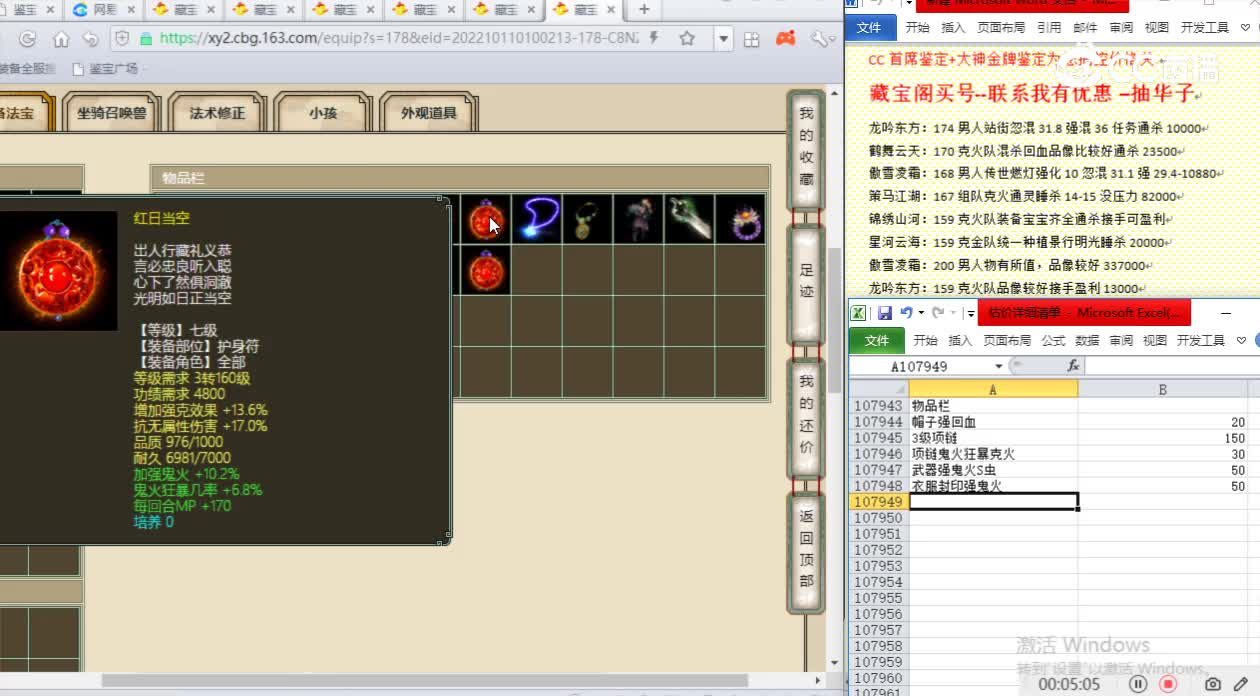This screenshot has width=1260, height=696.
Task: Open Word 开发工具 ribbon tab
Action: (x=1205, y=28)
